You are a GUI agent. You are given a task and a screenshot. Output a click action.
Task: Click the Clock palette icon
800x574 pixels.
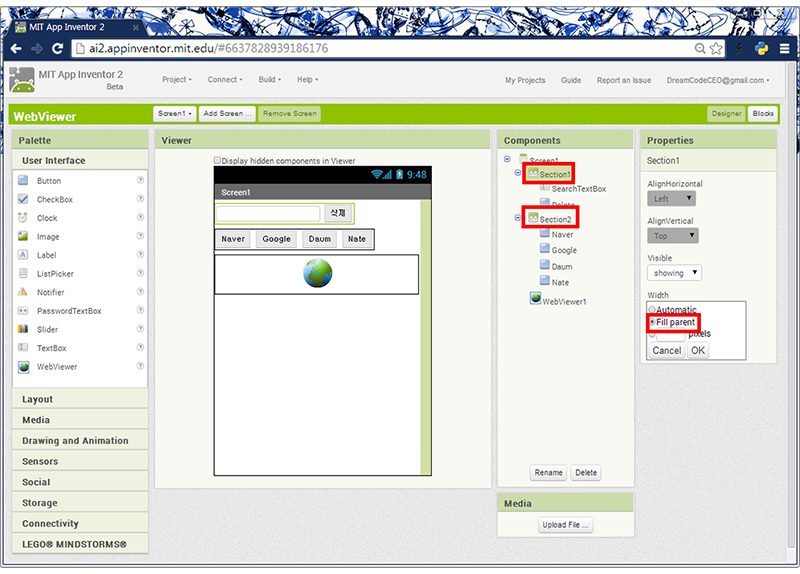[23, 218]
